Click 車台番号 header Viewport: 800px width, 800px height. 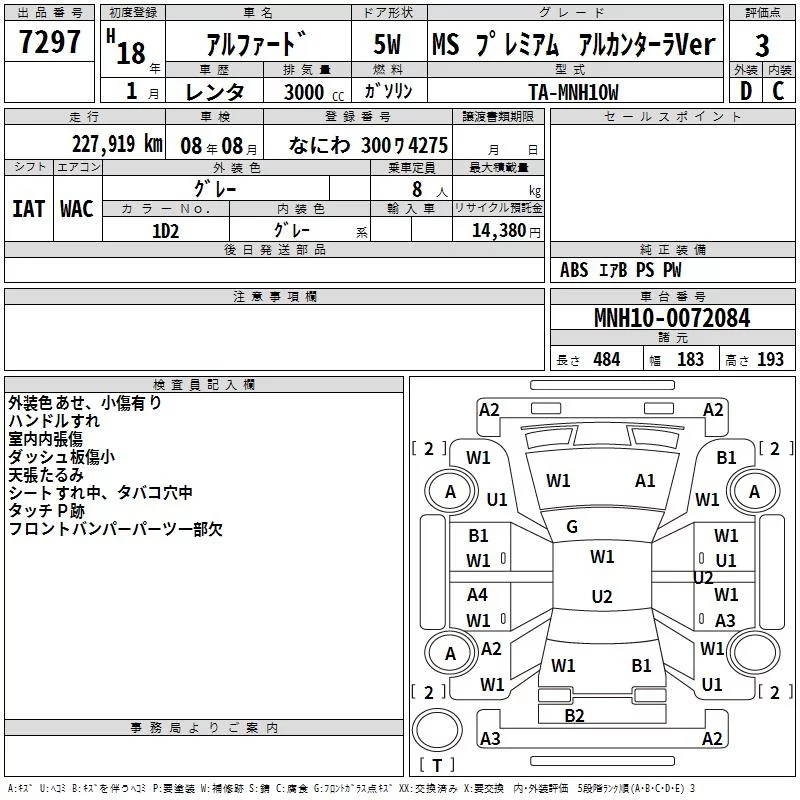[672, 296]
